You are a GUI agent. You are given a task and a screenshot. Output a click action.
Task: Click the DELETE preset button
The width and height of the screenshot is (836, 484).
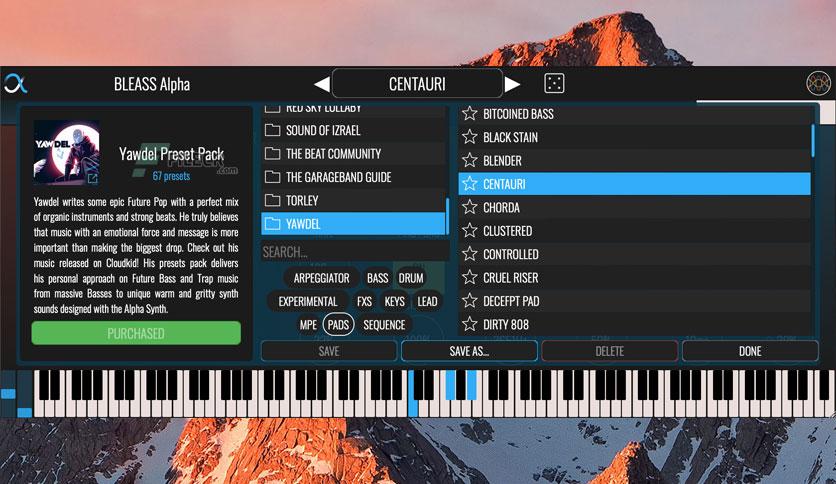[609, 351]
